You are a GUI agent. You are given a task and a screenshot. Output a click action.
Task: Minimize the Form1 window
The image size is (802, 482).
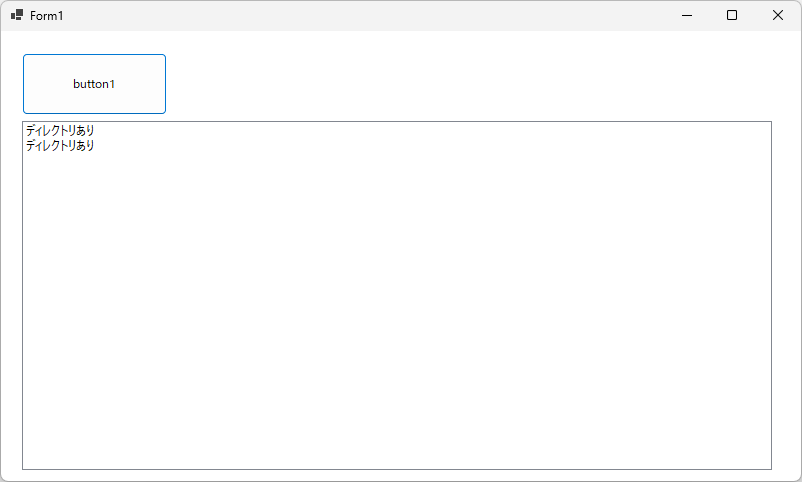click(x=687, y=15)
